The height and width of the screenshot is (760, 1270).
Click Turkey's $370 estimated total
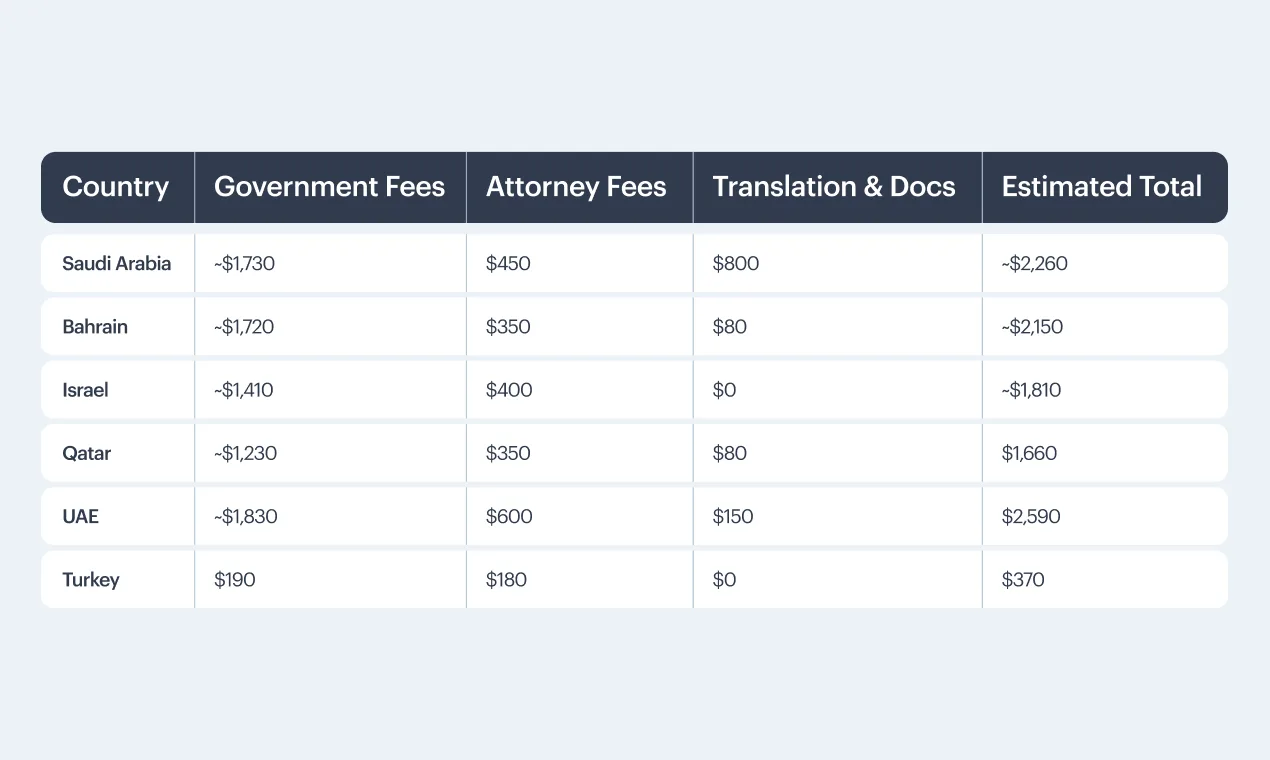(1023, 580)
